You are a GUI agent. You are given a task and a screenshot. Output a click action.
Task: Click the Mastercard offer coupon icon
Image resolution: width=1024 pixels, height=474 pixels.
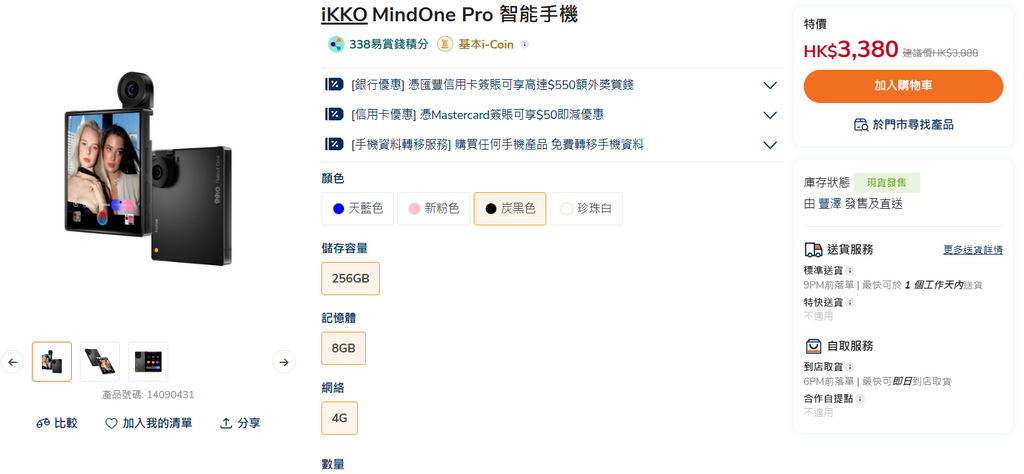click(x=334, y=114)
